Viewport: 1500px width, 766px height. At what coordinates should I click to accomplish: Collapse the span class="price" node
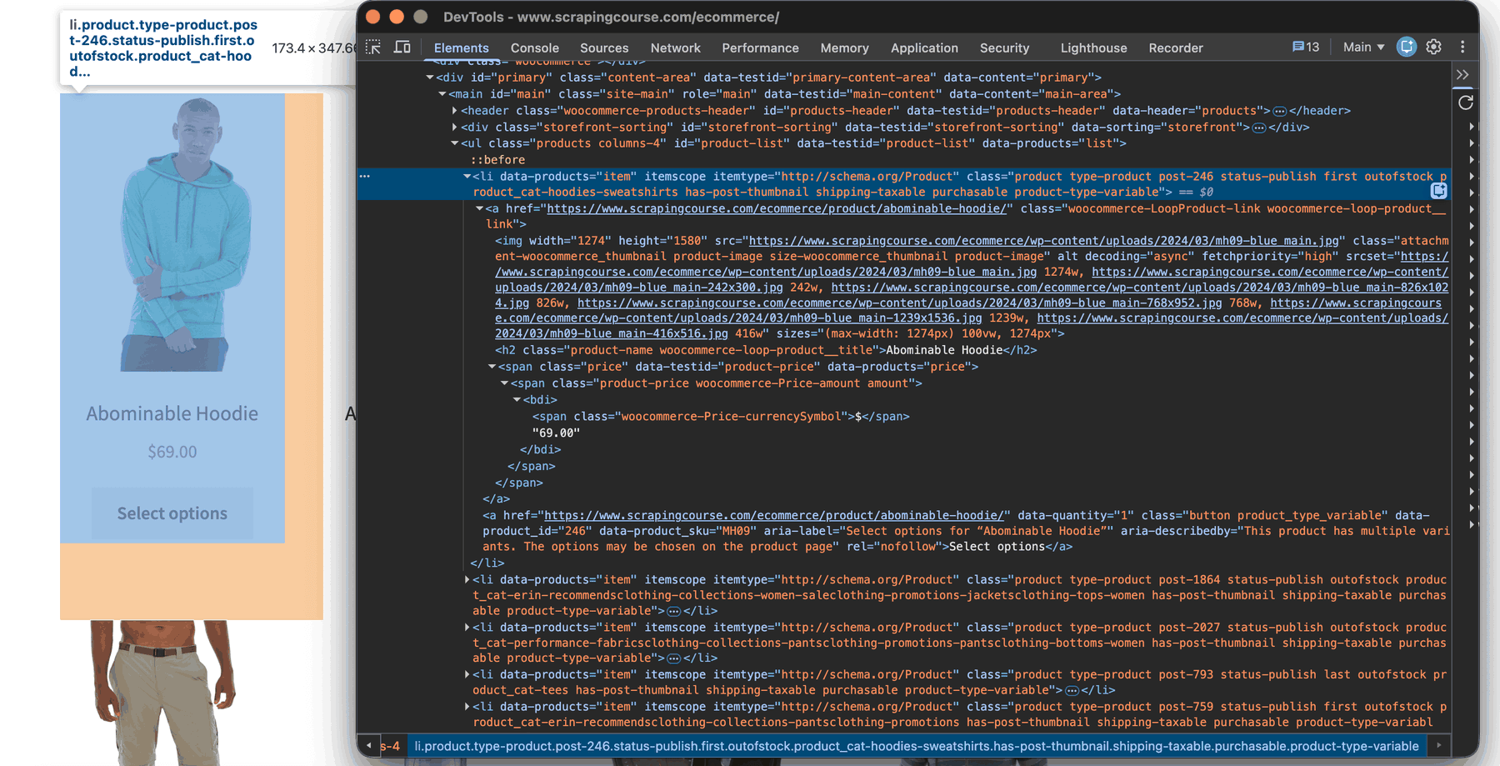tap(490, 367)
